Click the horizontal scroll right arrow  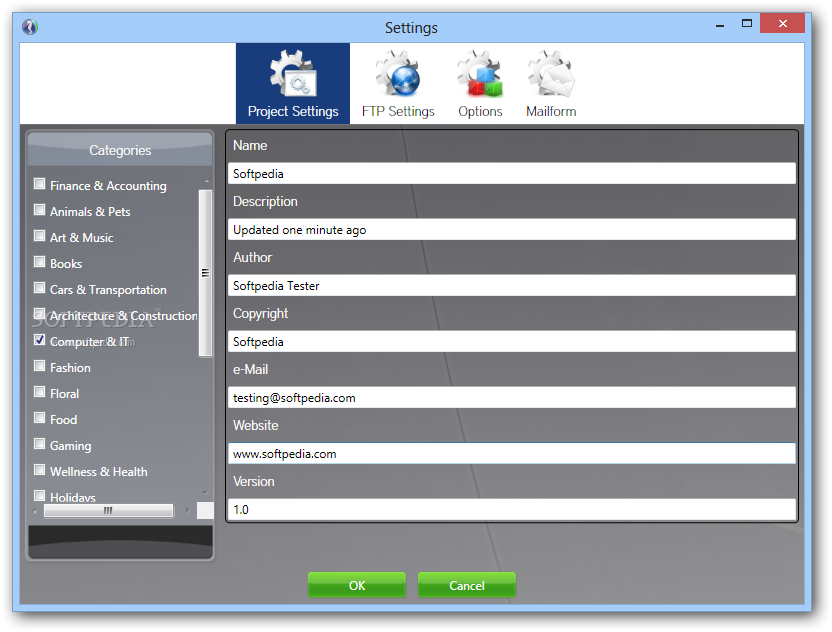coord(187,510)
